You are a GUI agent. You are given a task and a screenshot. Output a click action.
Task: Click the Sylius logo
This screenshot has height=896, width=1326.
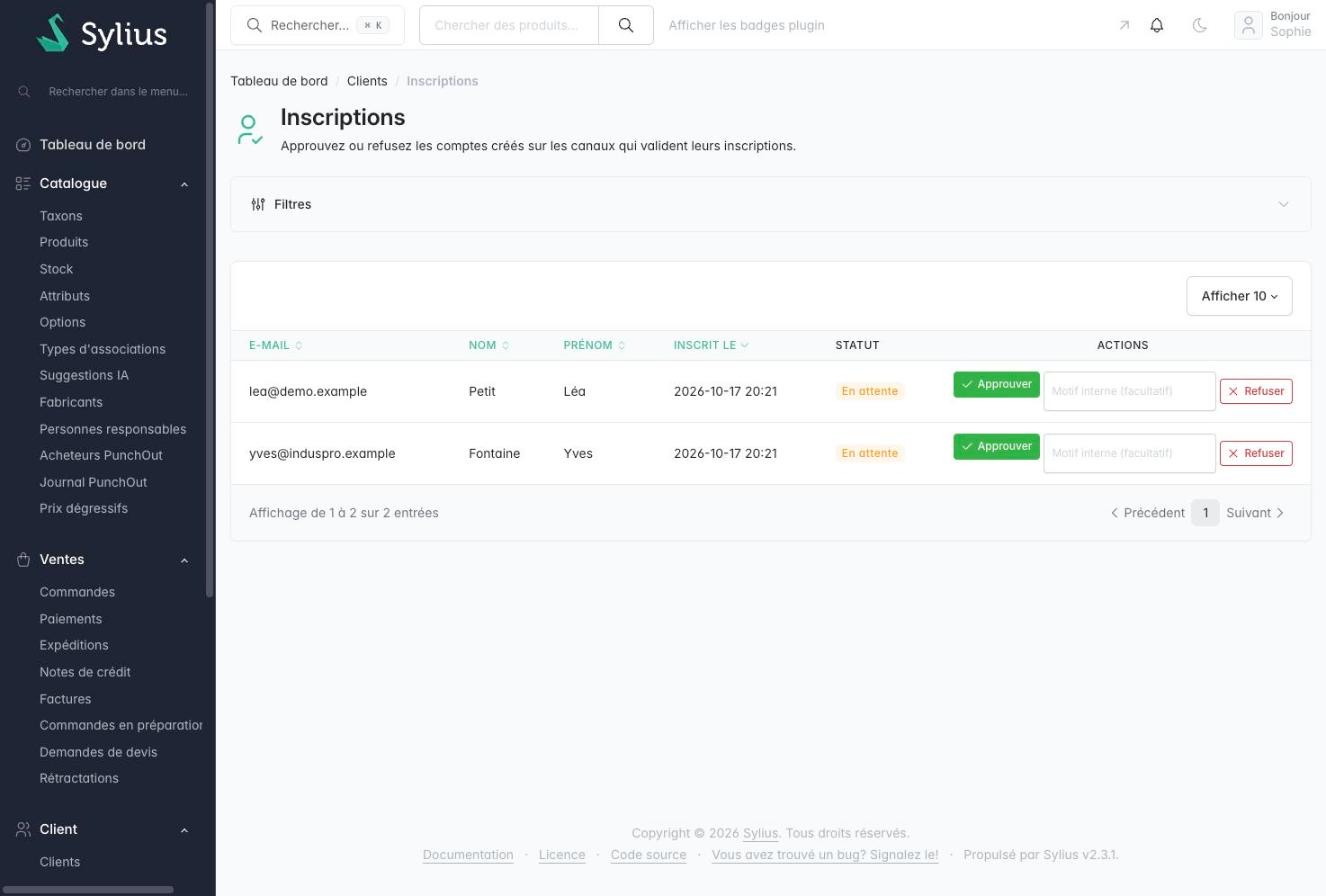tap(102, 33)
